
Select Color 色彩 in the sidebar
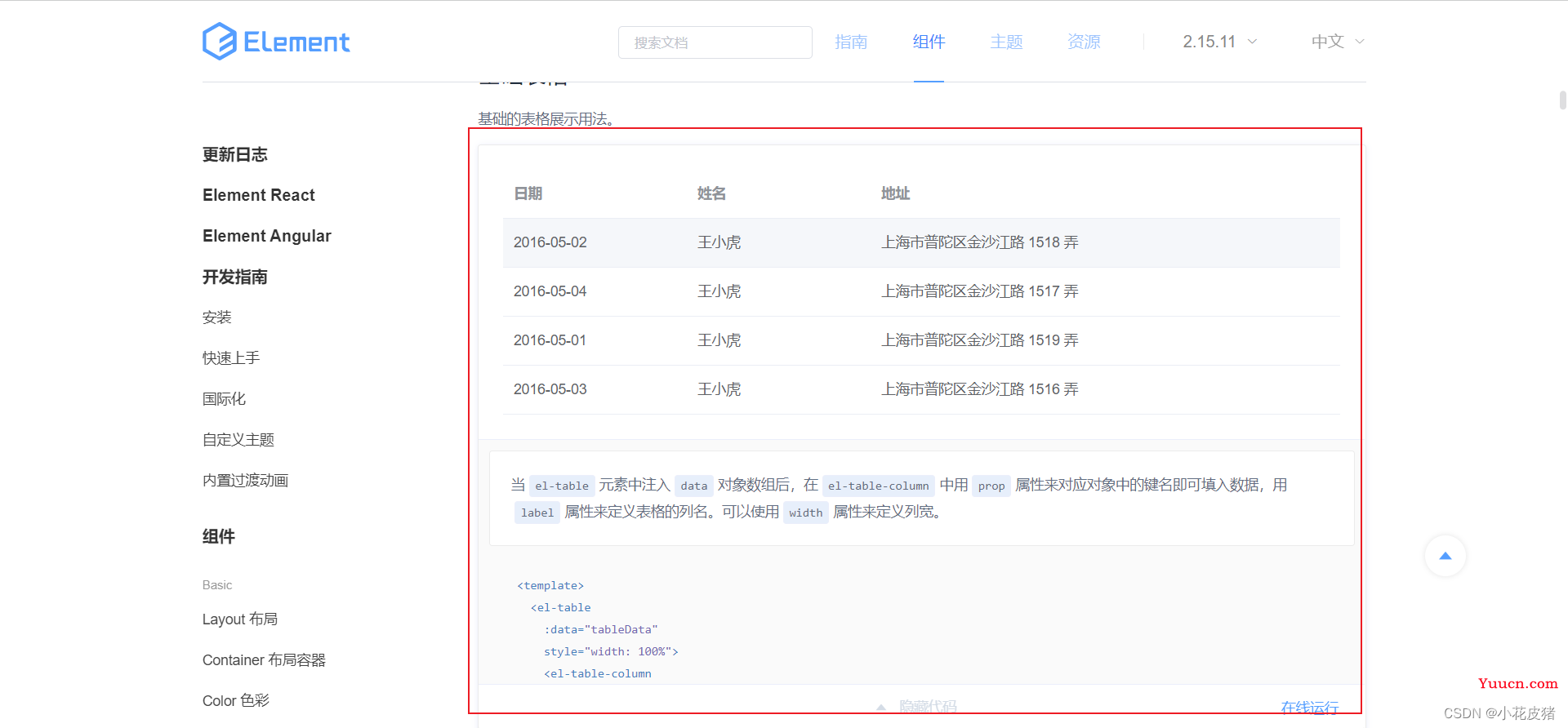coord(236,701)
